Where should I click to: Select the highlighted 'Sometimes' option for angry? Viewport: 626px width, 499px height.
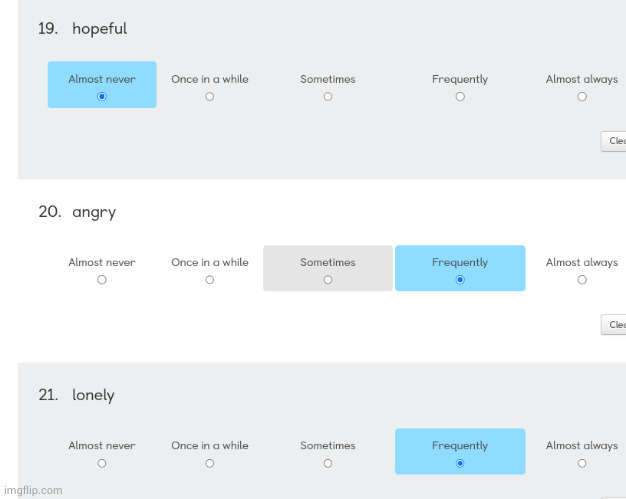pyautogui.click(x=328, y=279)
